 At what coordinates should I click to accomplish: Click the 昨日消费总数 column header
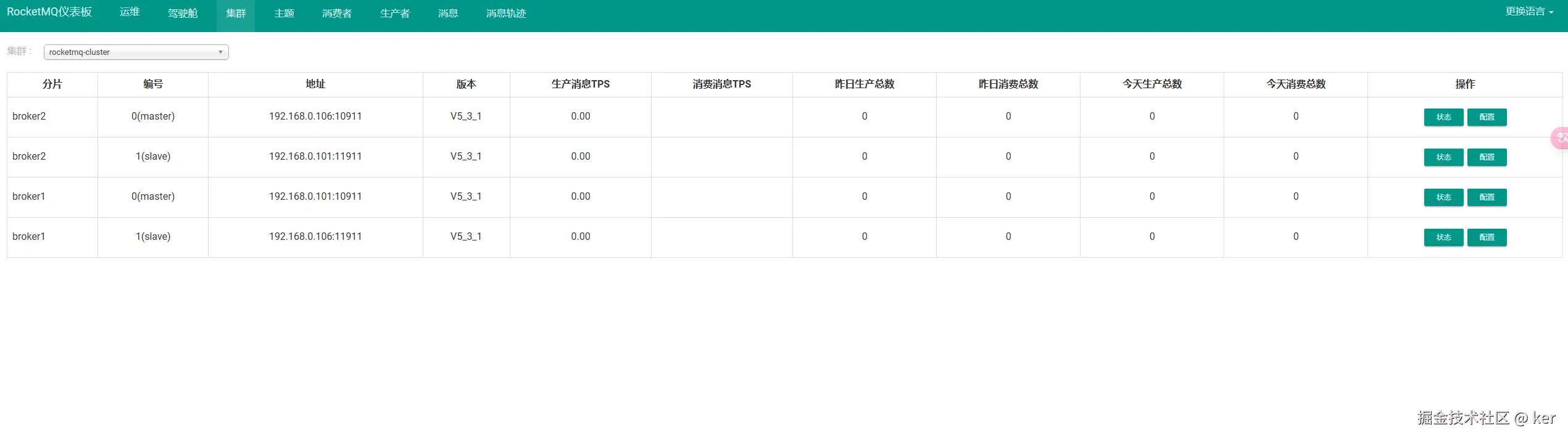[x=1008, y=84]
